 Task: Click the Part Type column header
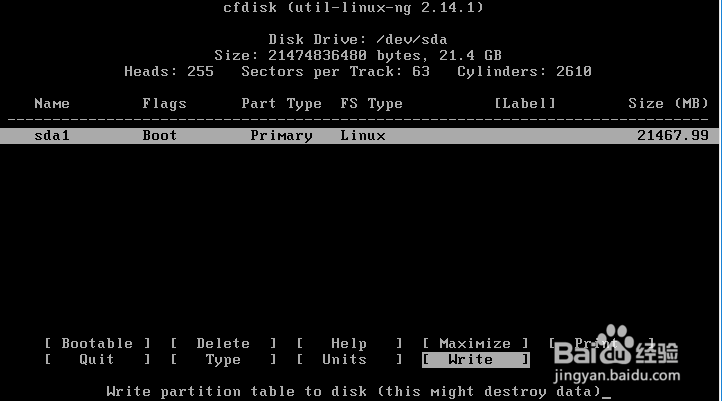click(x=281, y=104)
